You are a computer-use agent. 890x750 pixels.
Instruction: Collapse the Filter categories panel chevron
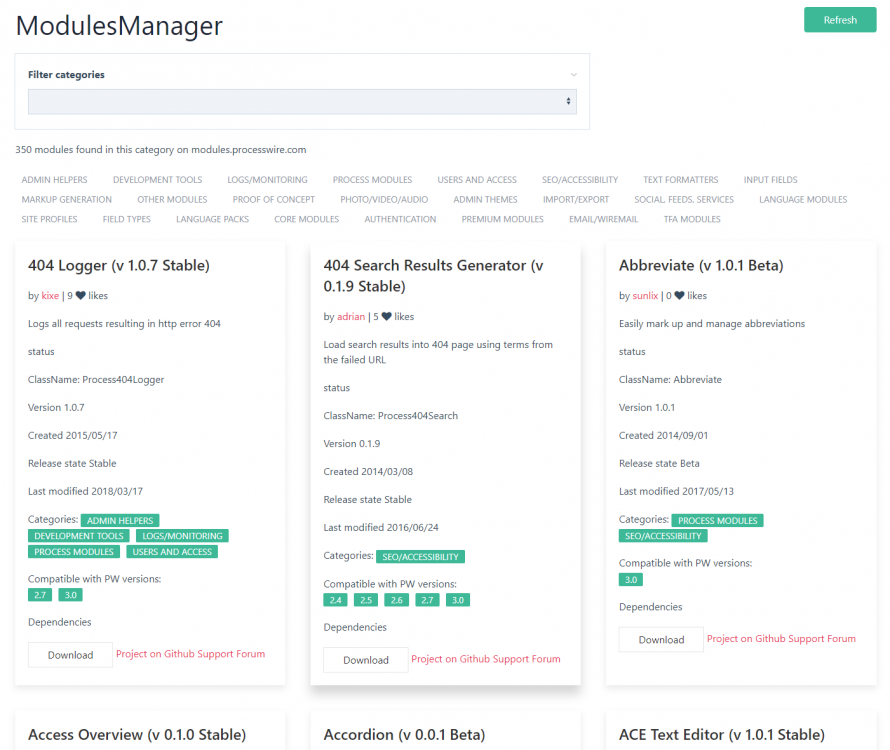574,75
